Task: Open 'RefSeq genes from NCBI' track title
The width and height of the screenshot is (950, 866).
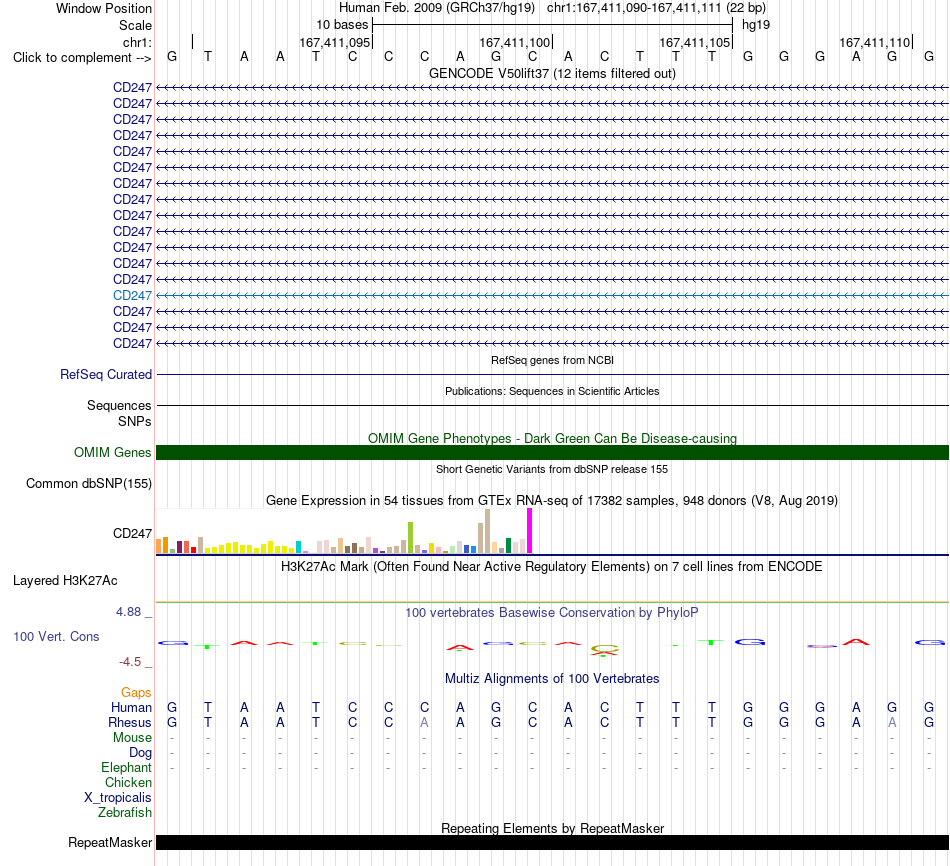Action: pyautogui.click(x=552, y=360)
